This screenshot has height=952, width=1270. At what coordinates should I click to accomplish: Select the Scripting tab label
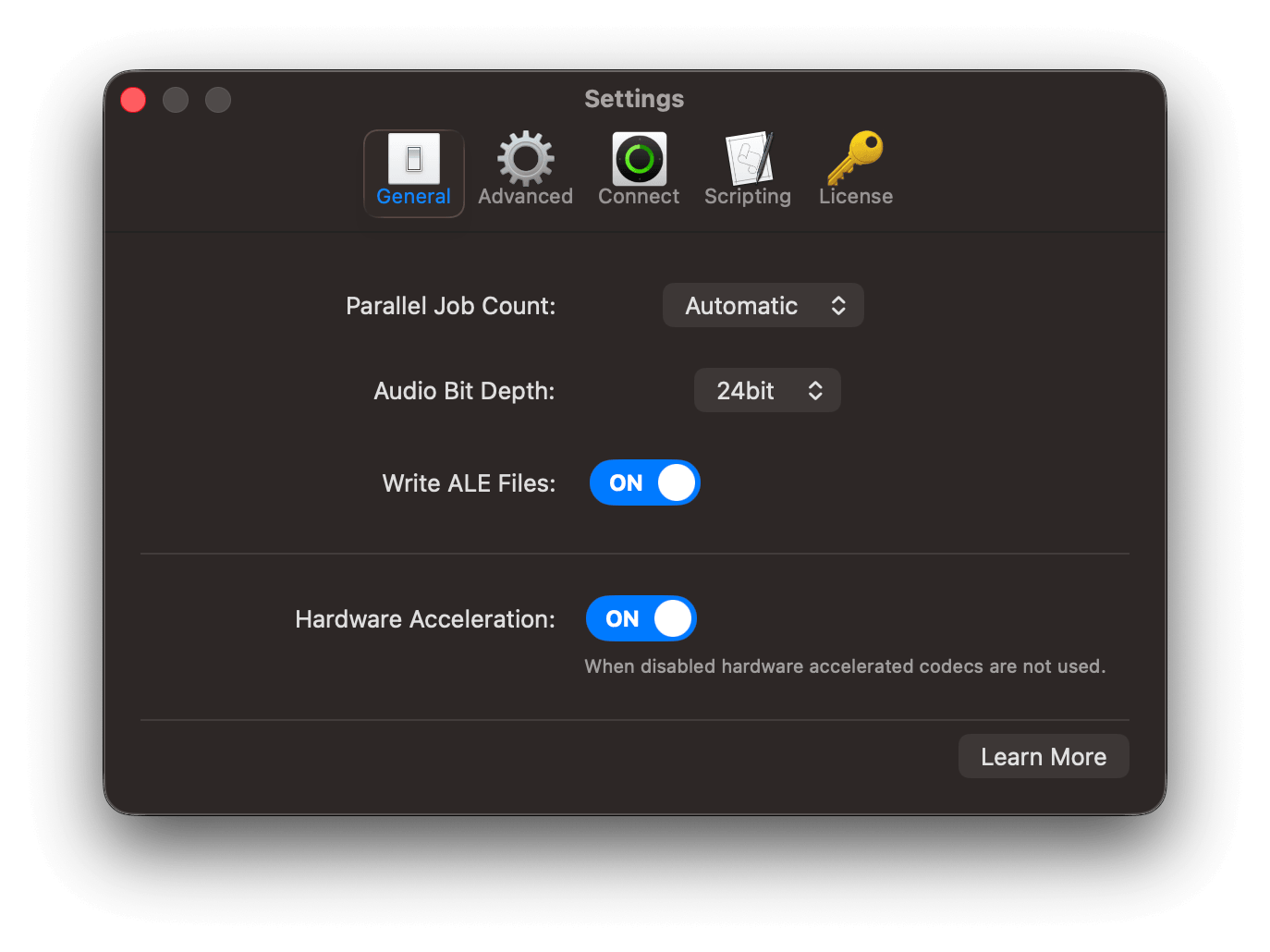click(x=747, y=197)
